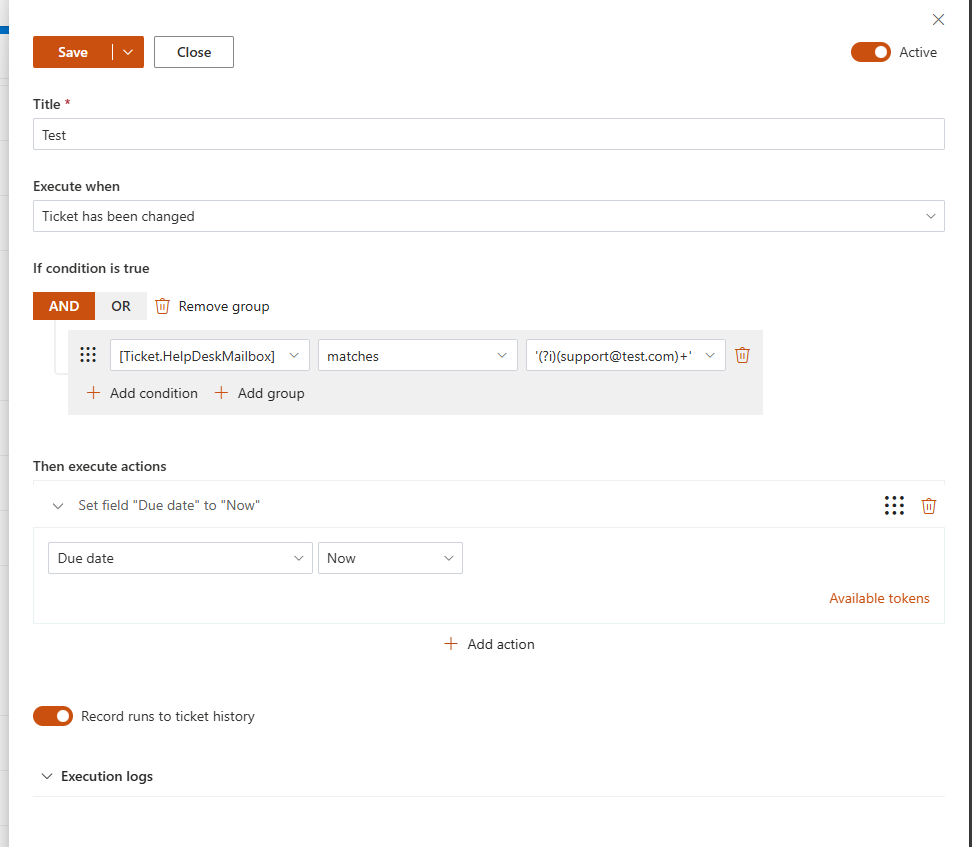Click the Close button
Image resolution: width=972 pixels, height=847 pixels.
point(194,52)
